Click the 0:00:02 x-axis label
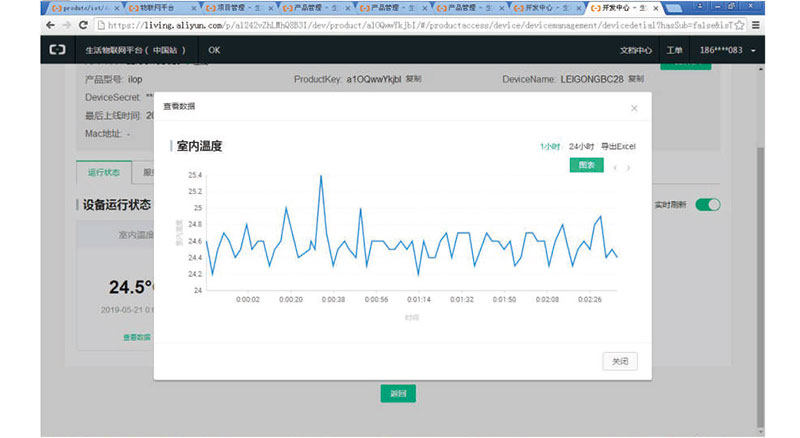This screenshot has width=800, height=438. point(247,300)
